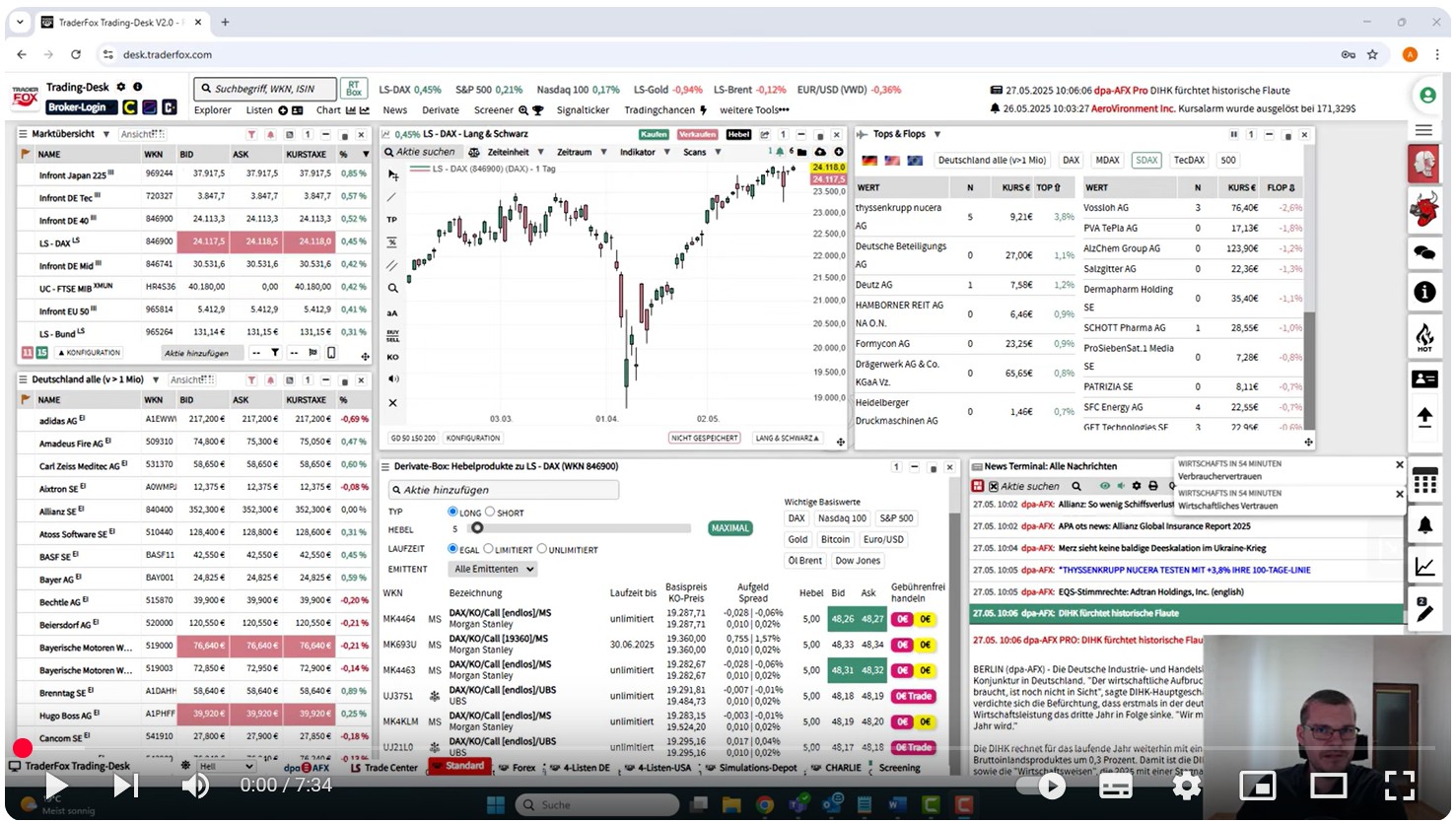Open the line chart sidebar icon
Image resolution: width=1456 pixels, height=823 pixels.
pyautogui.click(x=1424, y=567)
